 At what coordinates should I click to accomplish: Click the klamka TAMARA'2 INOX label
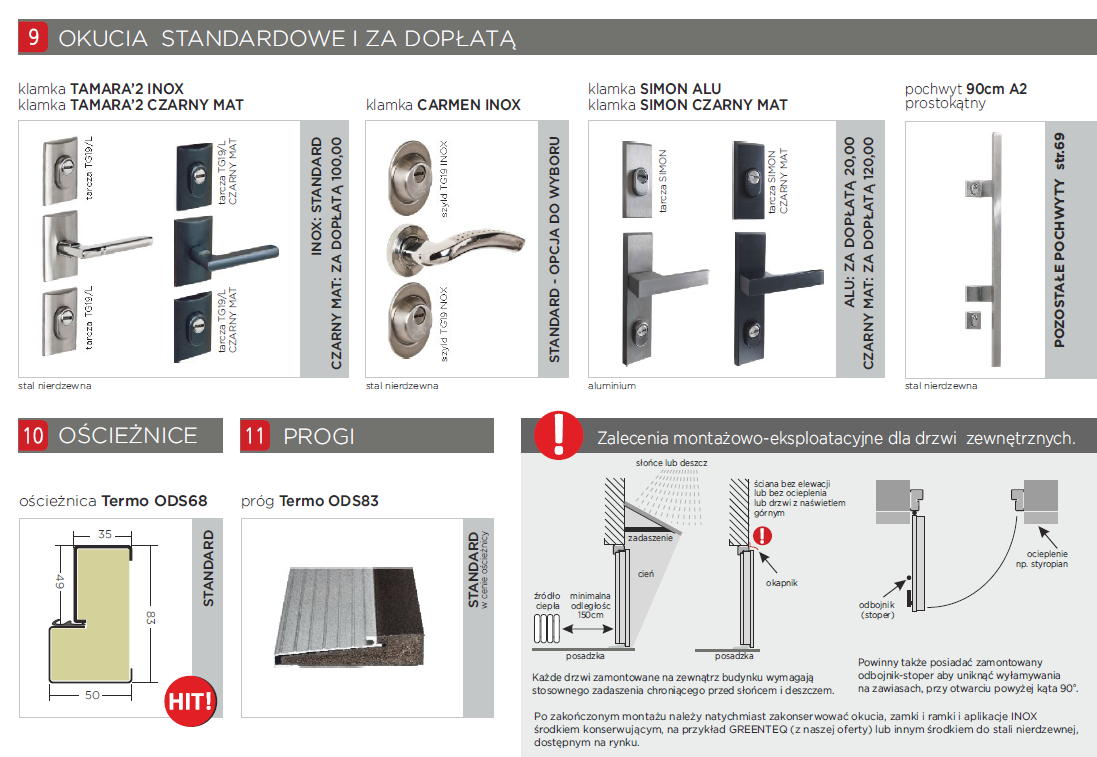[101, 89]
